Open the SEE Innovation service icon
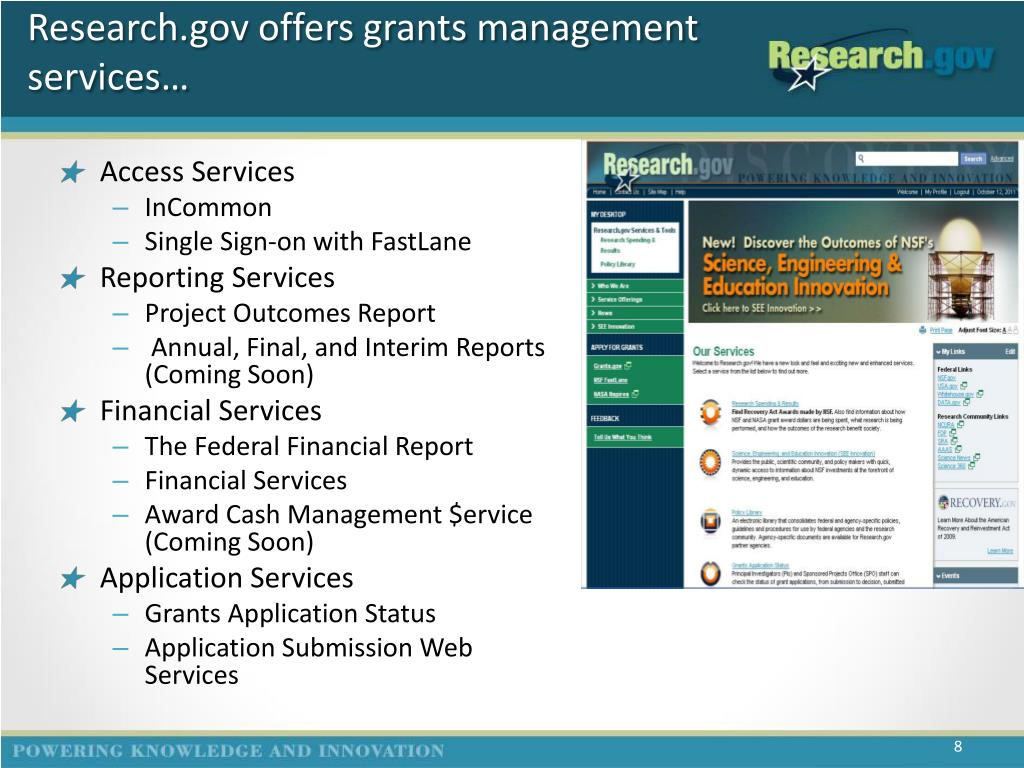The width and height of the screenshot is (1024, 768). (711, 462)
